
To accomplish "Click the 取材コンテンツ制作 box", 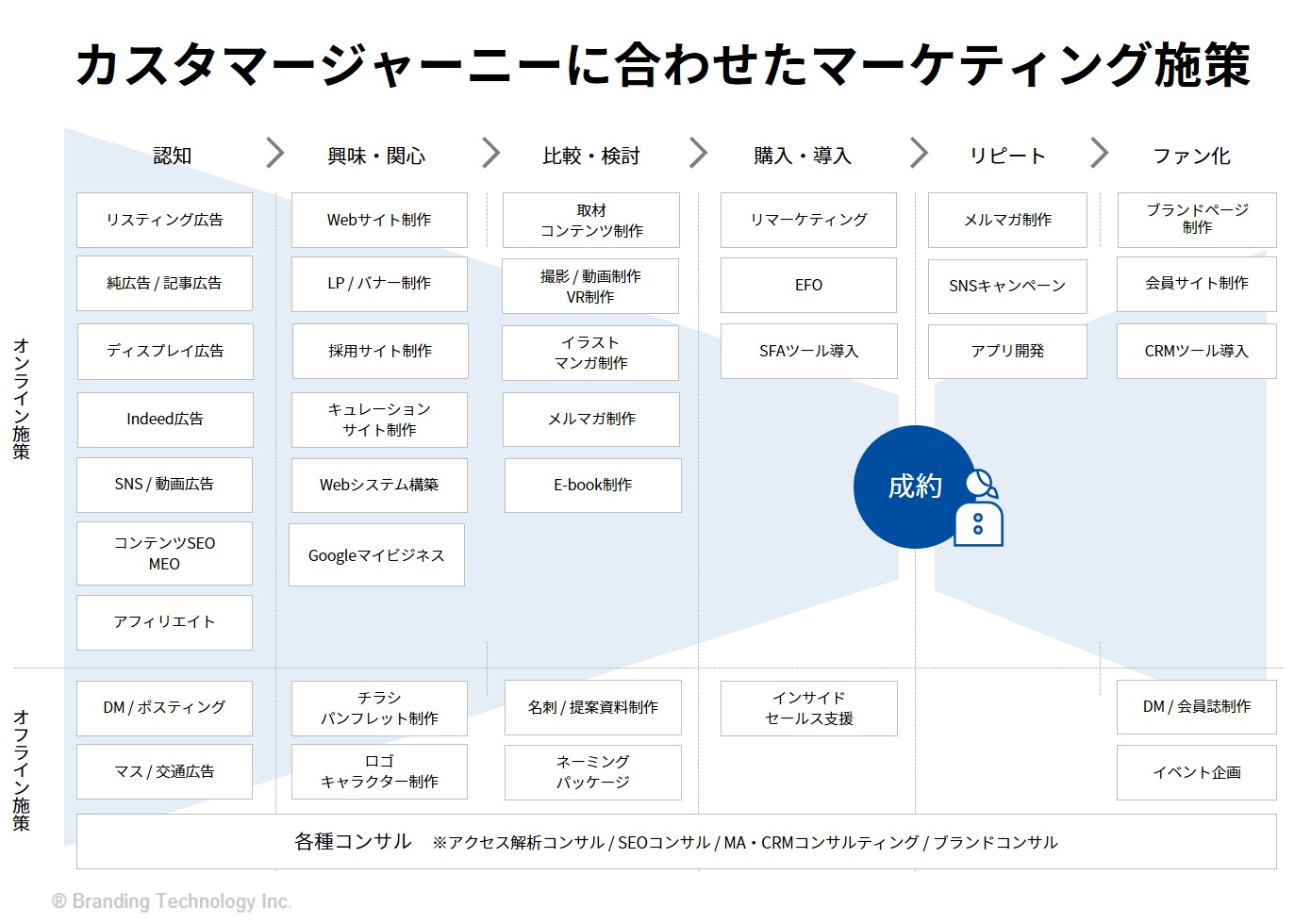I will pos(591,220).
